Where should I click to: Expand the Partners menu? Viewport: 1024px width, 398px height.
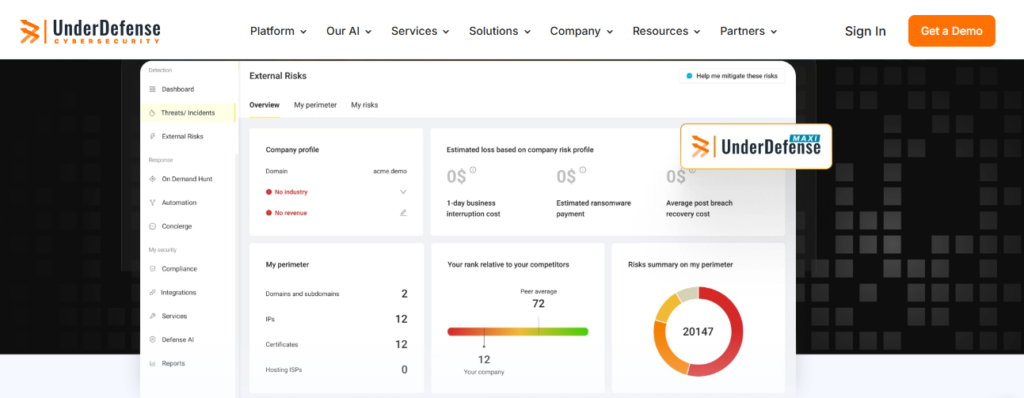click(748, 31)
